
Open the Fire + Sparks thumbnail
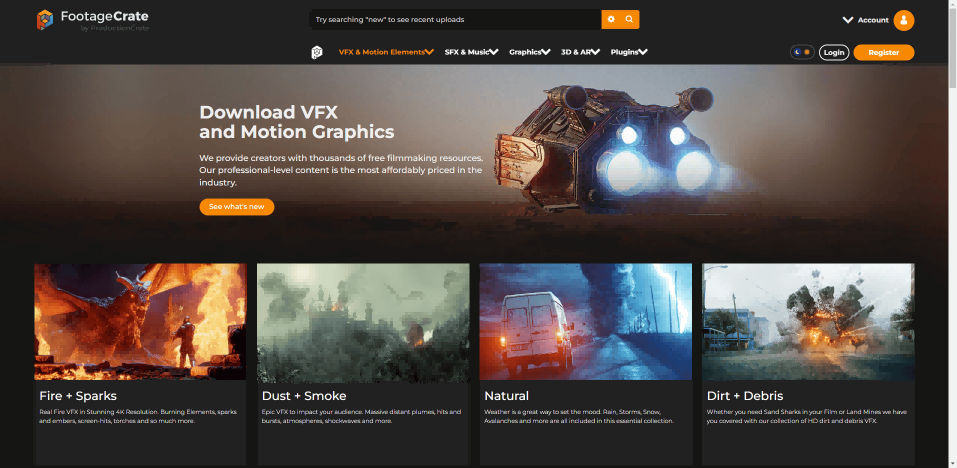tap(140, 321)
